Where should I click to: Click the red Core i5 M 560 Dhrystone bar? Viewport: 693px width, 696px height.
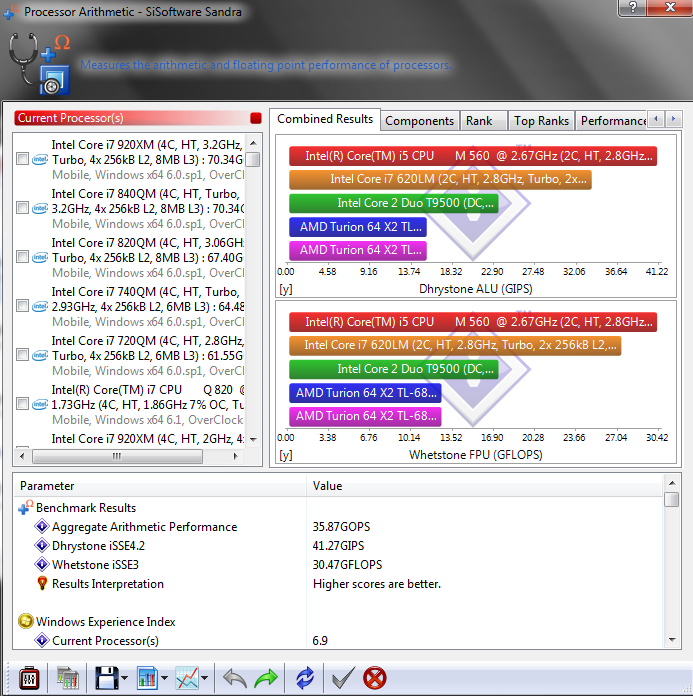pyautogui.click(x=473, y=156)
